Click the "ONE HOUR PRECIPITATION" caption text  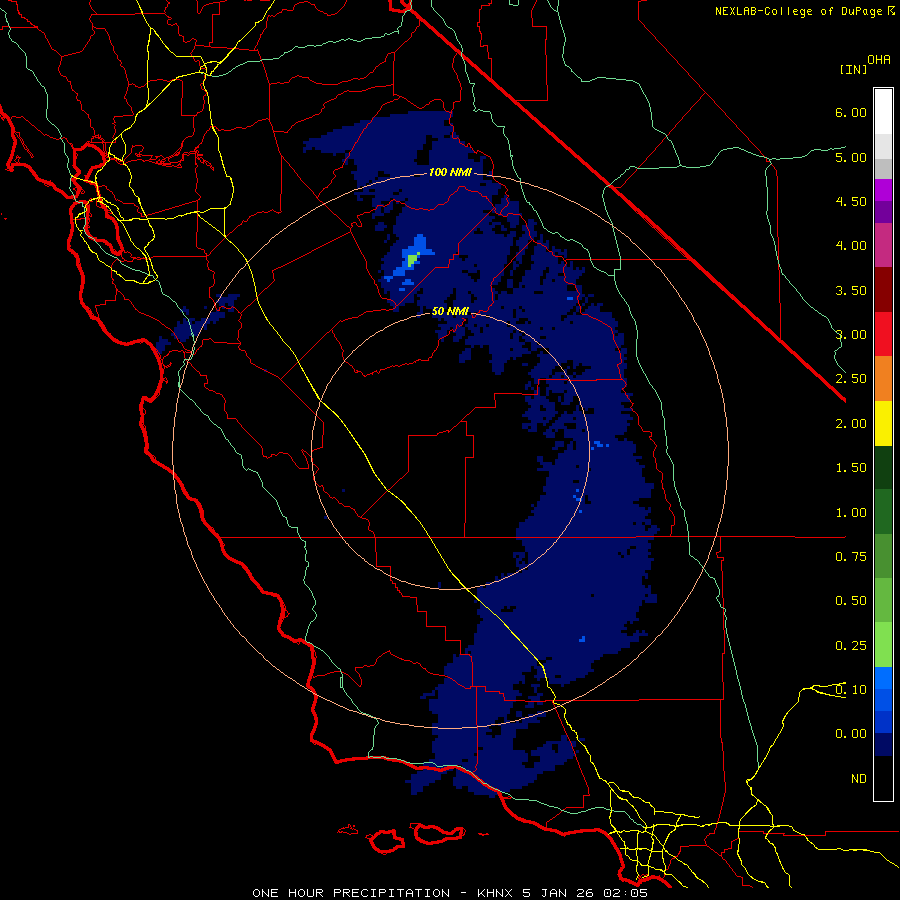(x=351, y=893)
